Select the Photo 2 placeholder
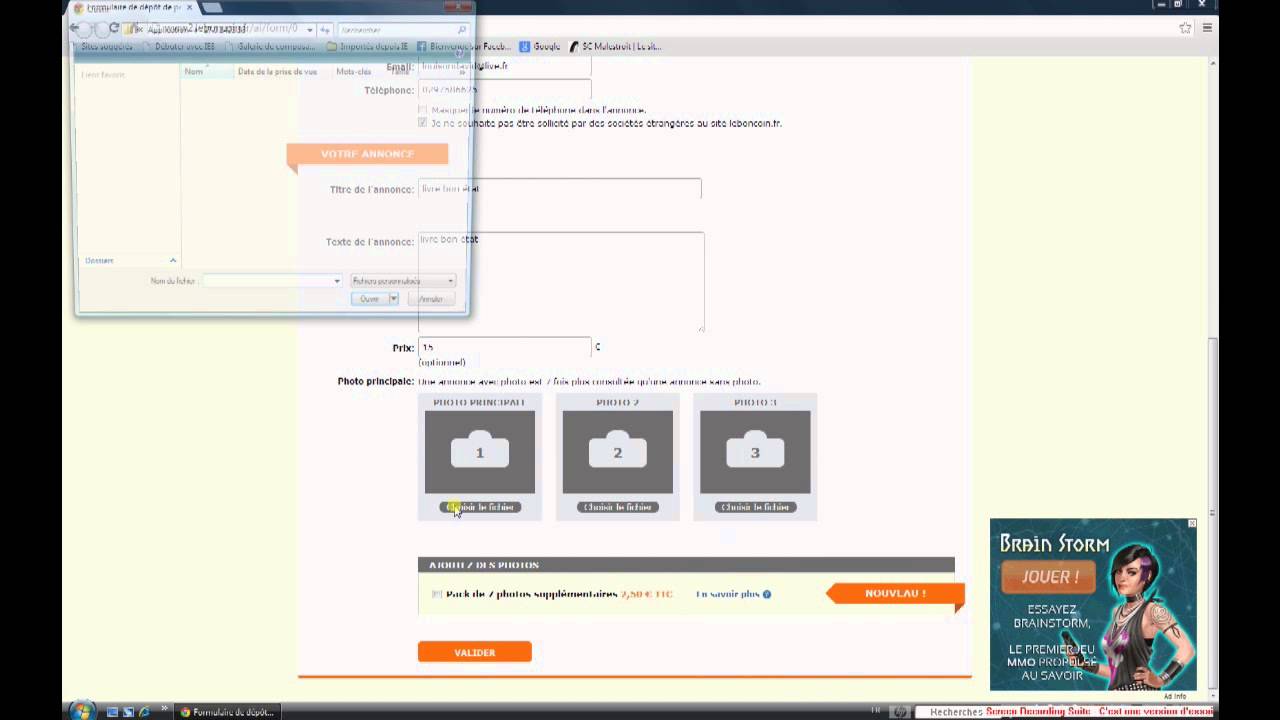1280x720 pixels. (618, 452)
